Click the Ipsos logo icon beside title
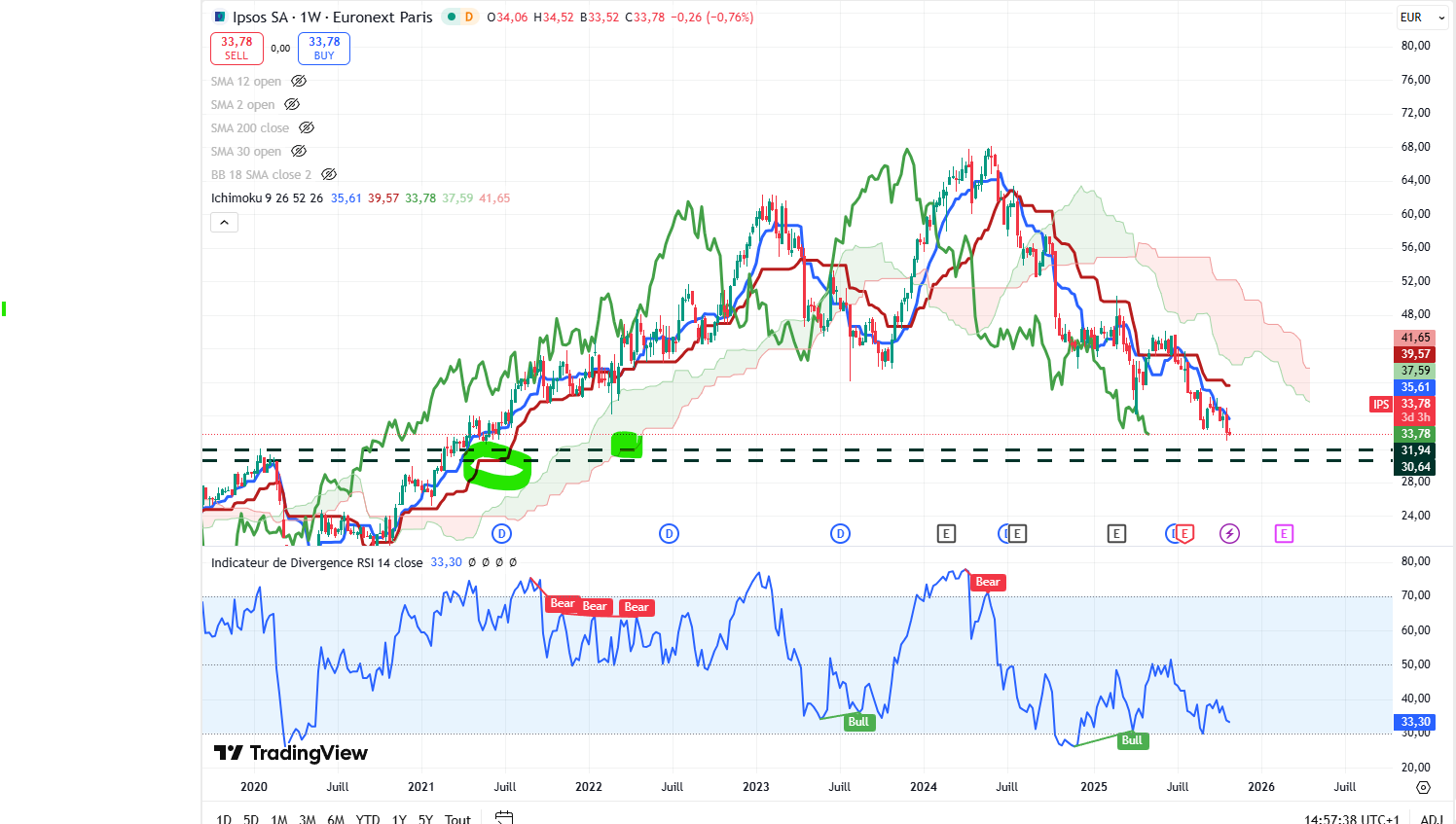The image size is (1456, 824). 220,18
